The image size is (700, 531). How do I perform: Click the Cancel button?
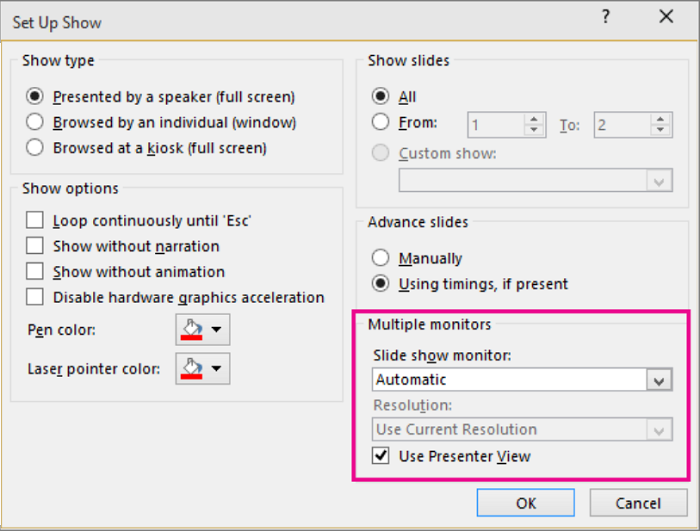[638, 503]
